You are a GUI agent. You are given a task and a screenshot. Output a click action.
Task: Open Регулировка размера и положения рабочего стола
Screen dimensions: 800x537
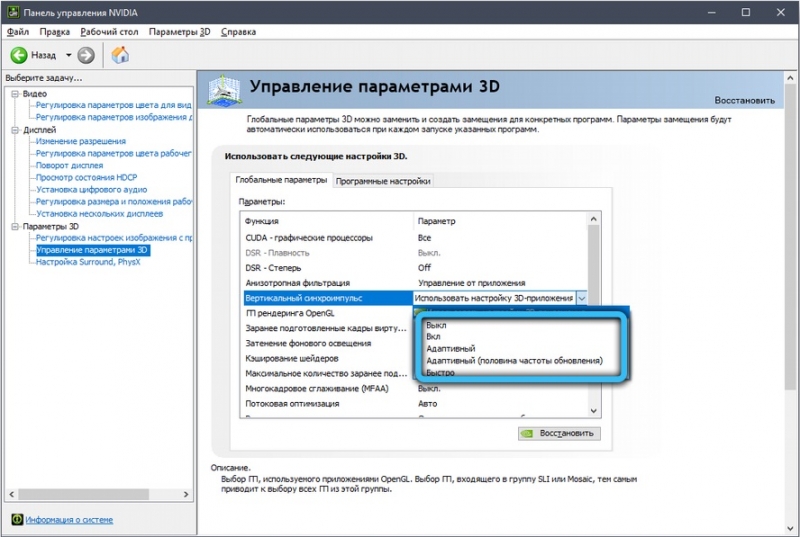pyautogui.click(x=114, y=201)
